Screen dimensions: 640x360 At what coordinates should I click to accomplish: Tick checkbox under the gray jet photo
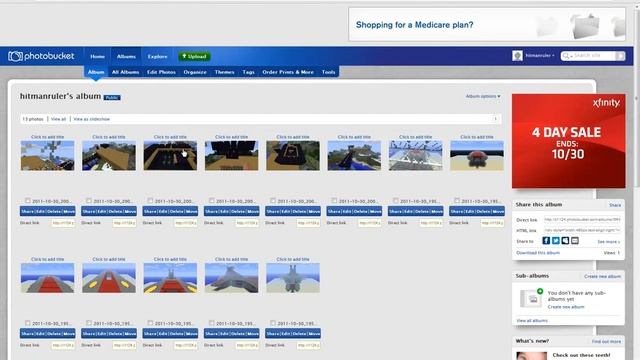pyautogui.click(x=211, y=323)
